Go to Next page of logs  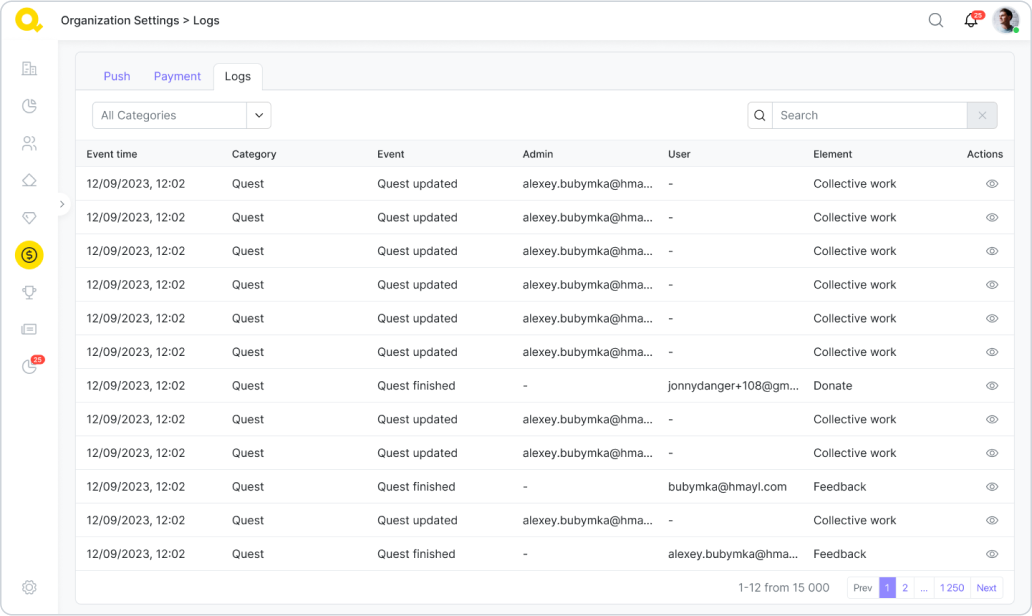tap(986, 588)
